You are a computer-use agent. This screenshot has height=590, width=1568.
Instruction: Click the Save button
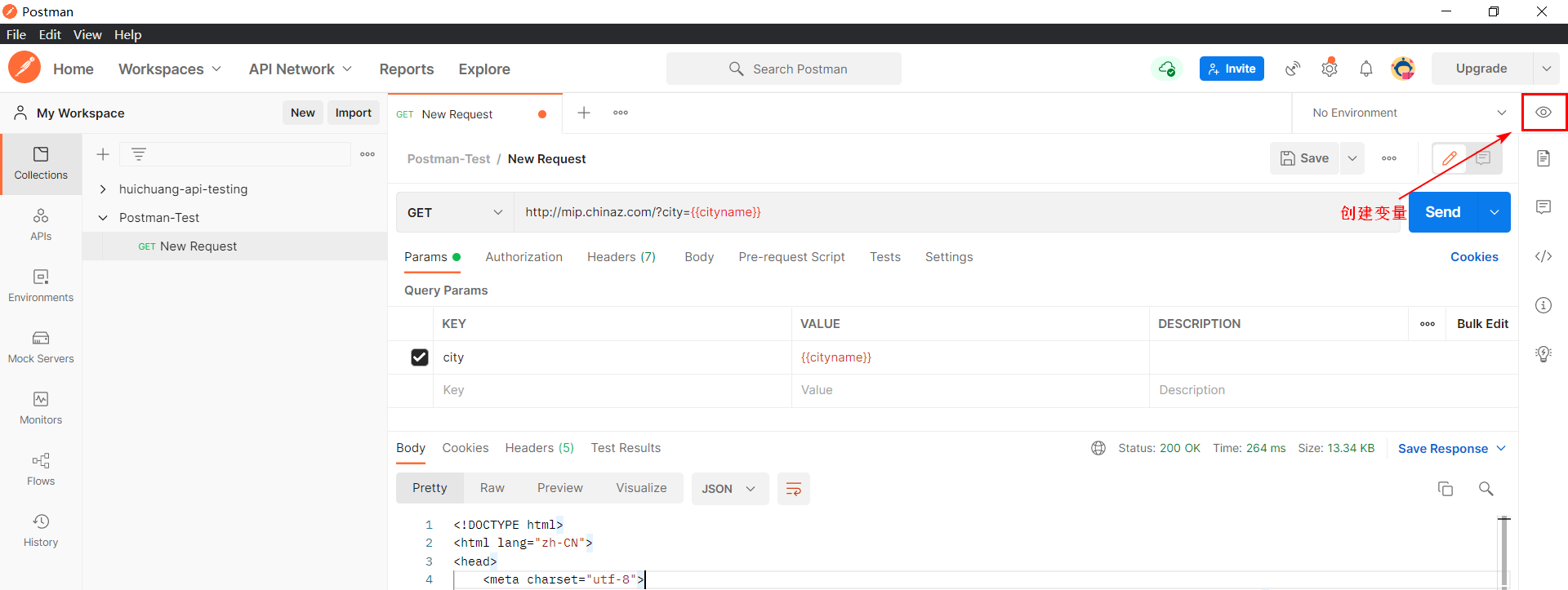(x=1304, y=158)
